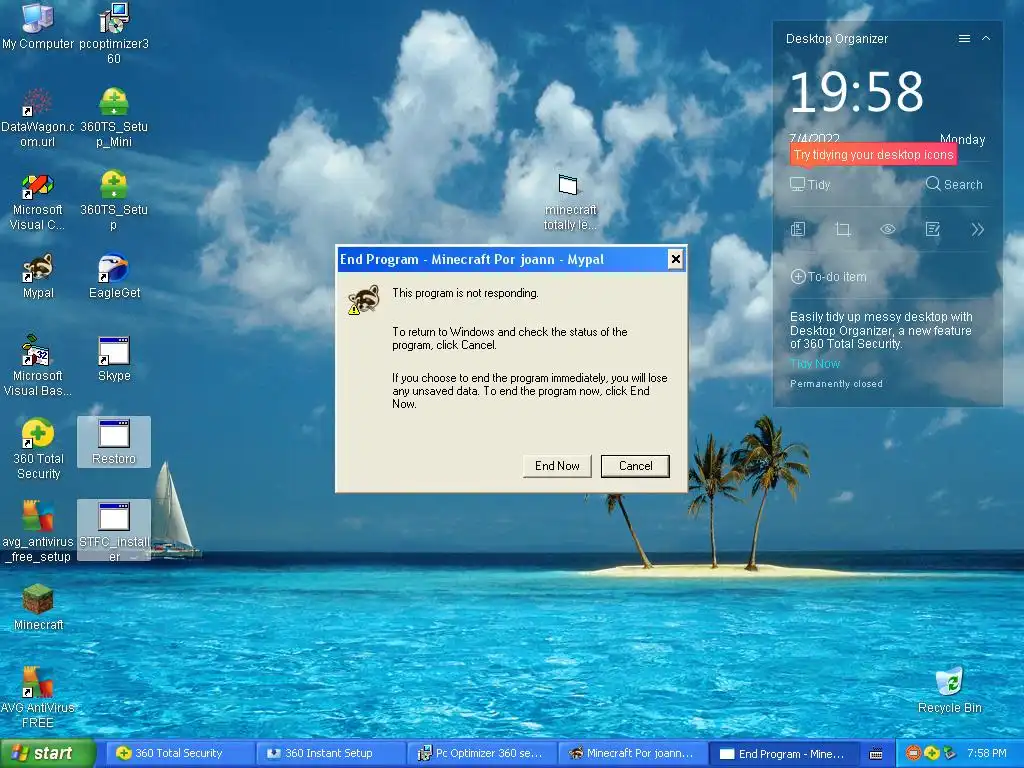Click the Try tidying your desktop icons tooltip
This screenshot has height=768, width=1024.
pos(873,155)
